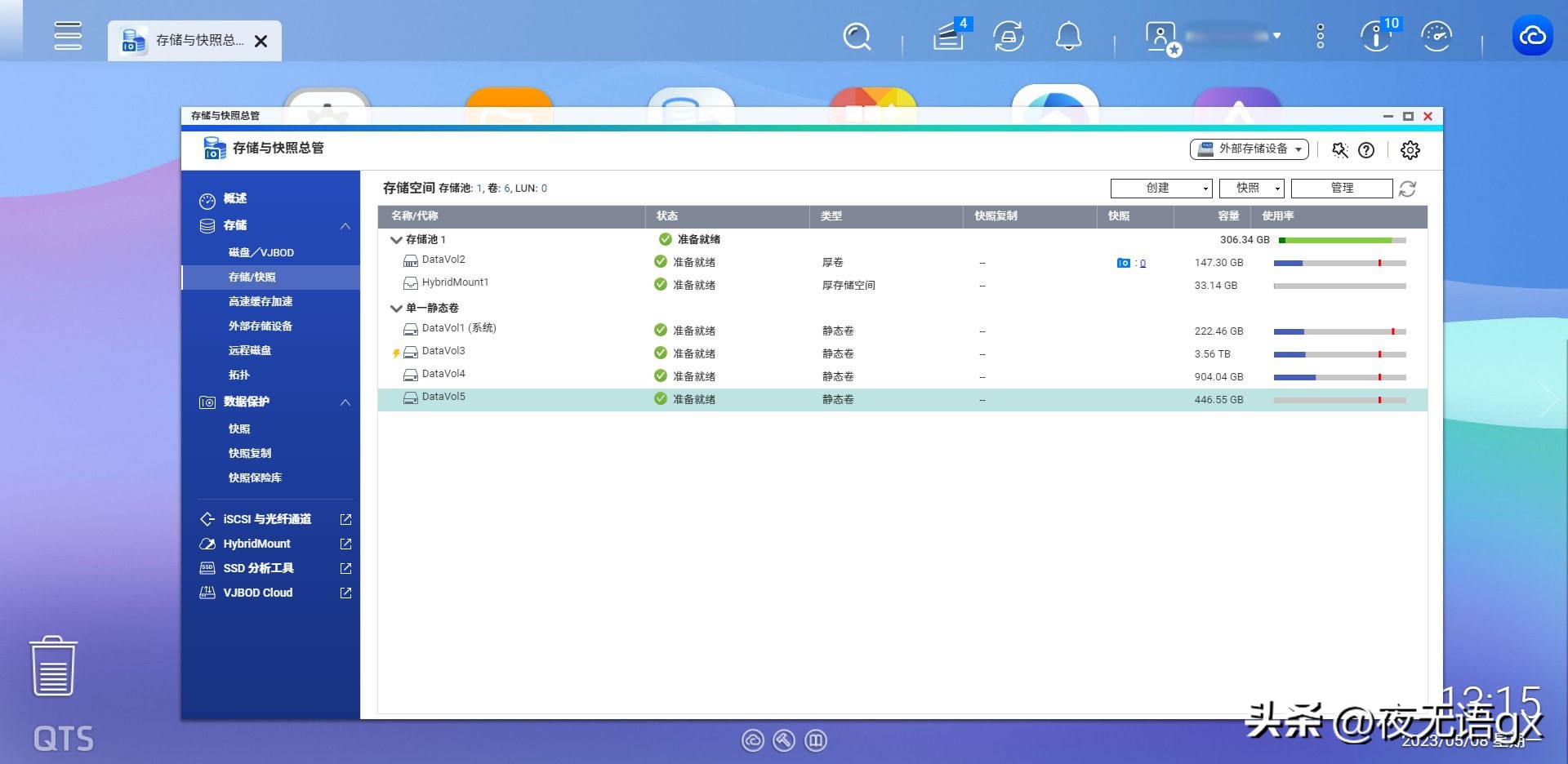Open the dashboard gauge icon
This screenshot has height=764, width=1568.
click(1436, 37)
